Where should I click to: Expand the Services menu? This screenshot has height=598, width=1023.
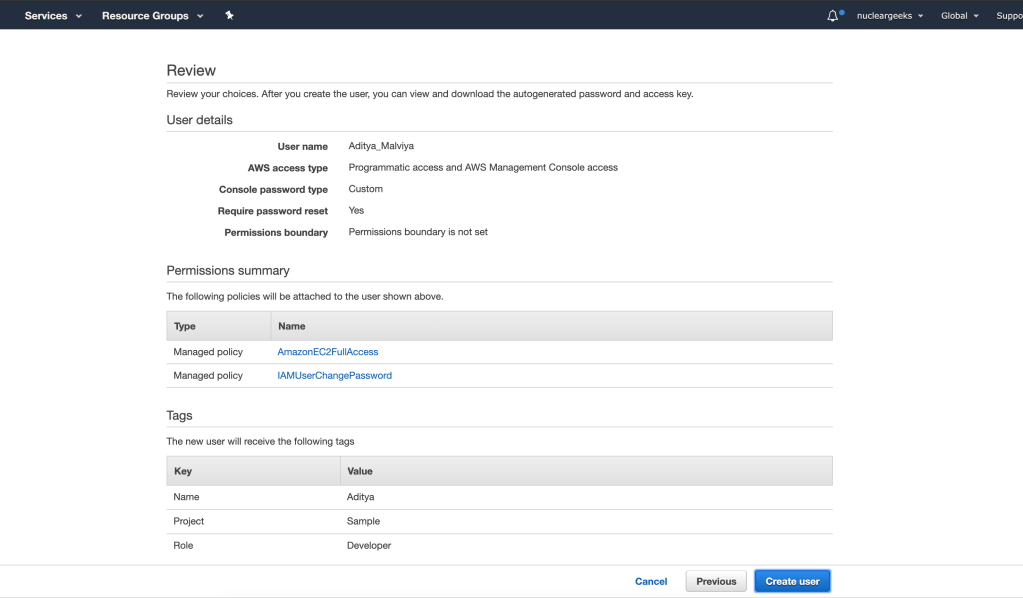pos(53,16)
